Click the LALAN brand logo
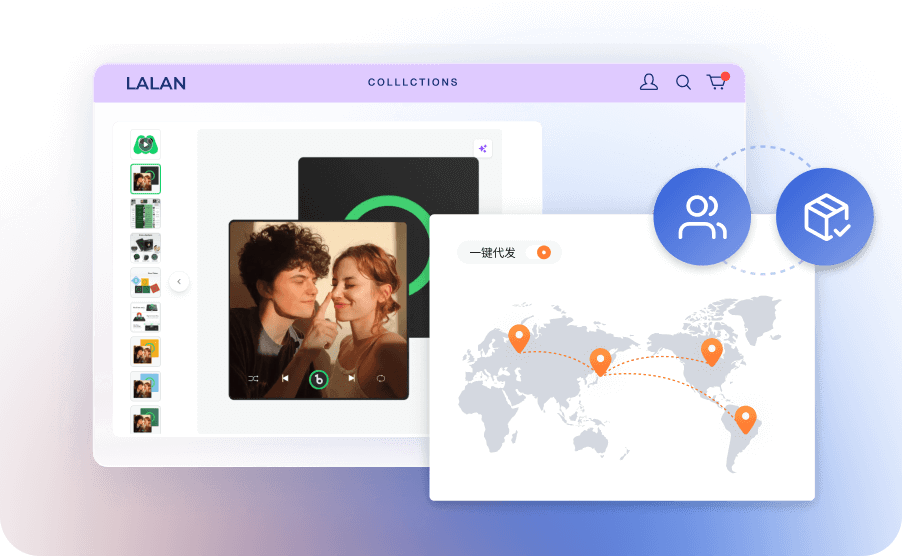The height and width of the screenshot is (557, 920). (156, 83)
